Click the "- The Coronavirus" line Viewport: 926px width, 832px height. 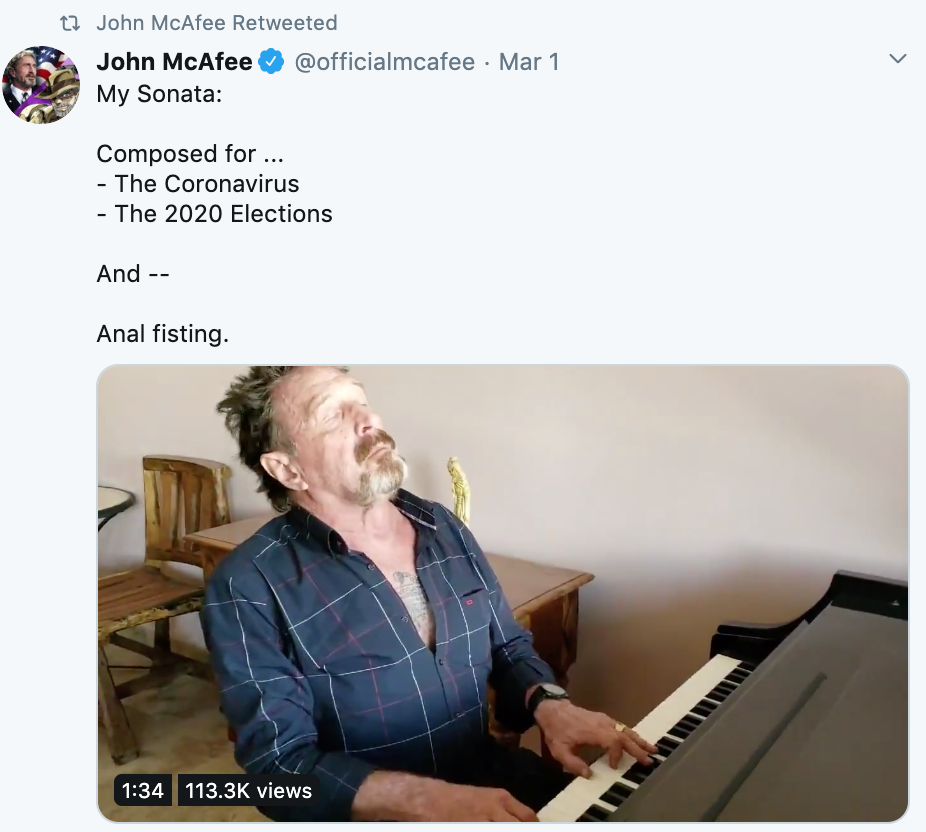click(198, 184)
